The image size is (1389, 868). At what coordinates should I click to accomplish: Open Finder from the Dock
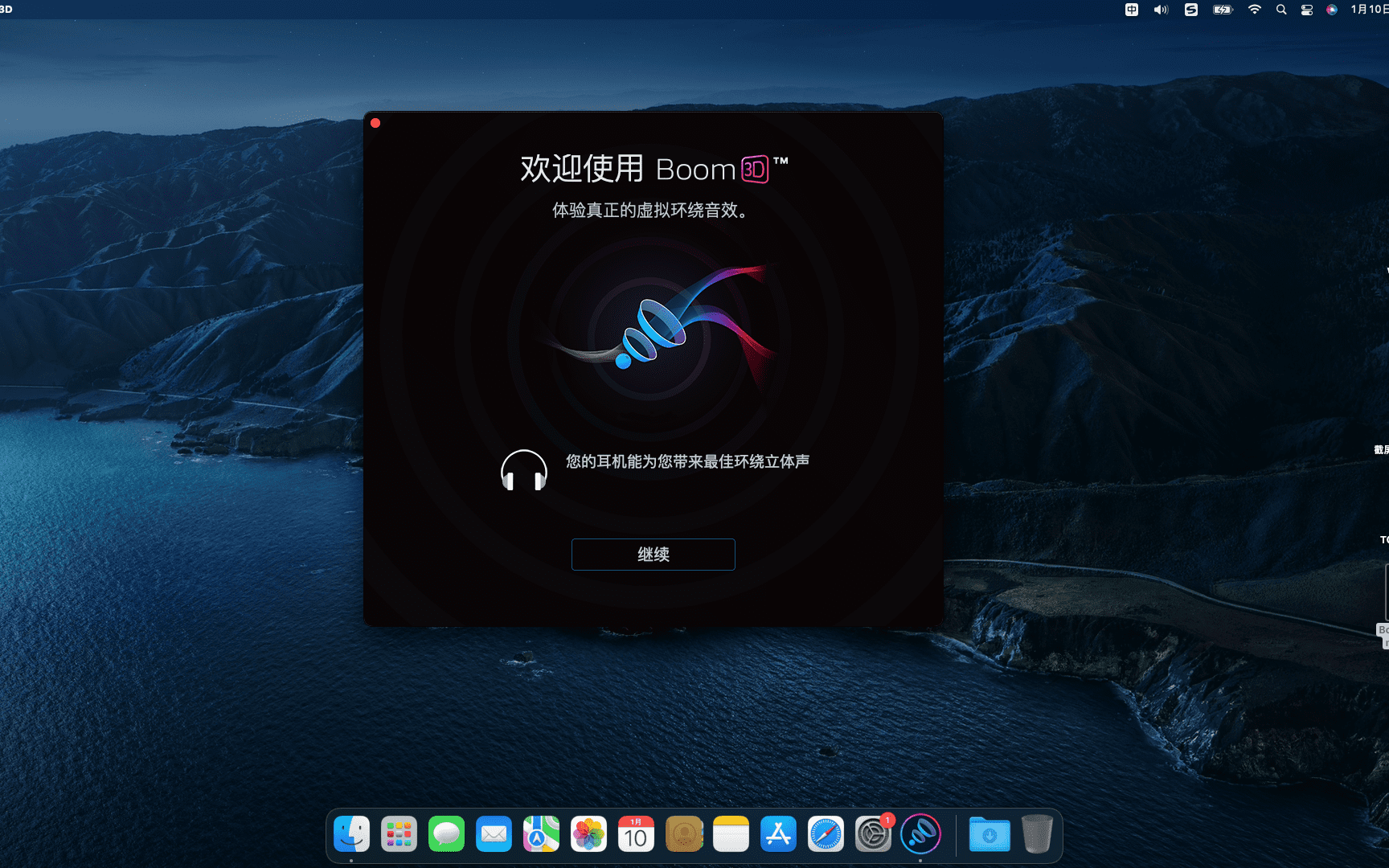tap(352, 834)
